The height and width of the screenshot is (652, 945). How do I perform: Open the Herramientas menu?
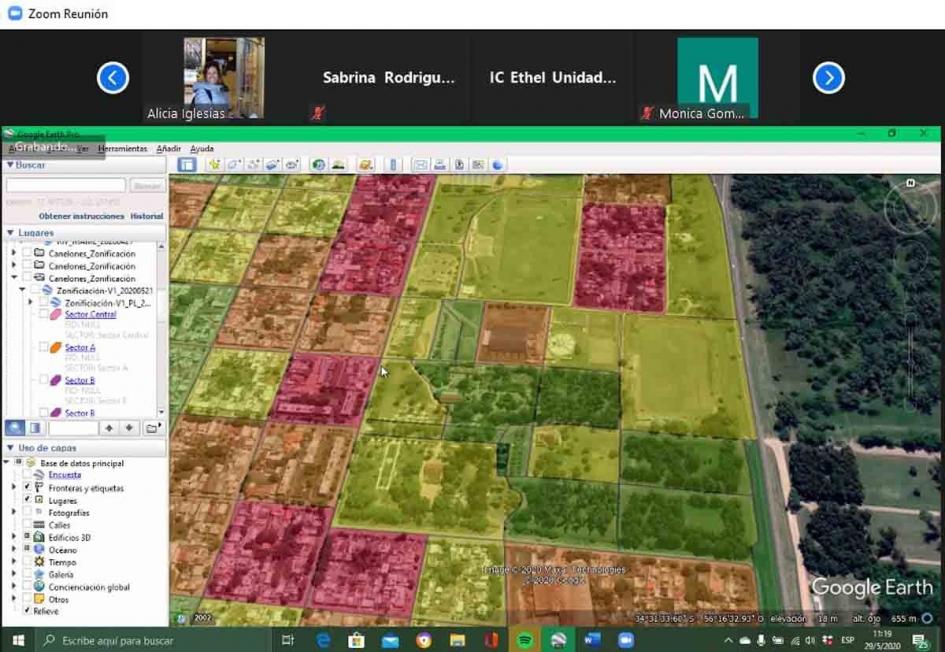coord(122,148)
